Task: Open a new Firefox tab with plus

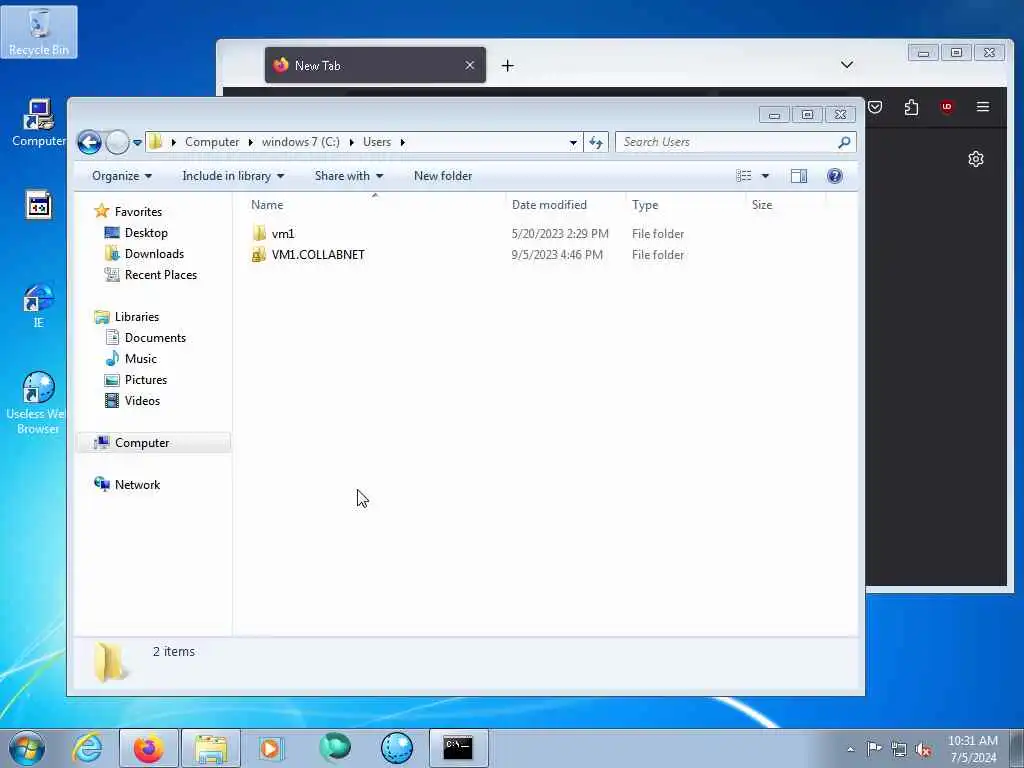Action: point(507,65)
